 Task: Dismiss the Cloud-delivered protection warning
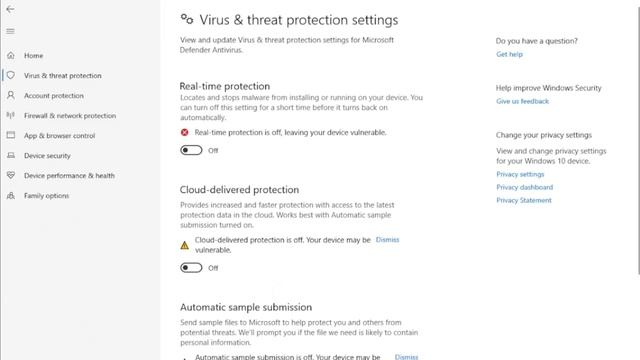click(387, 240)
